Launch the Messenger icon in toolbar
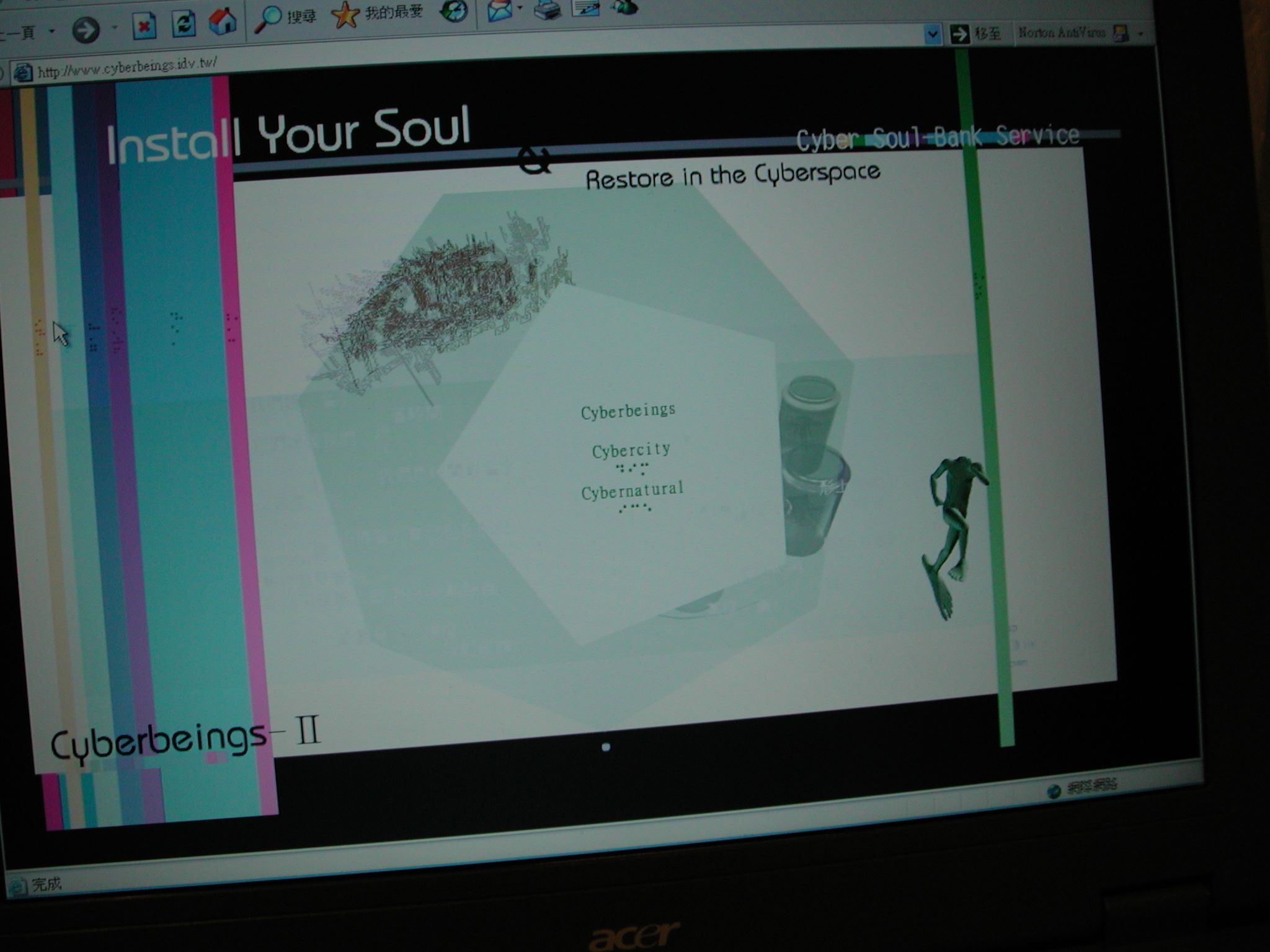The image size is (1270, 952). (x=624, y=6)
